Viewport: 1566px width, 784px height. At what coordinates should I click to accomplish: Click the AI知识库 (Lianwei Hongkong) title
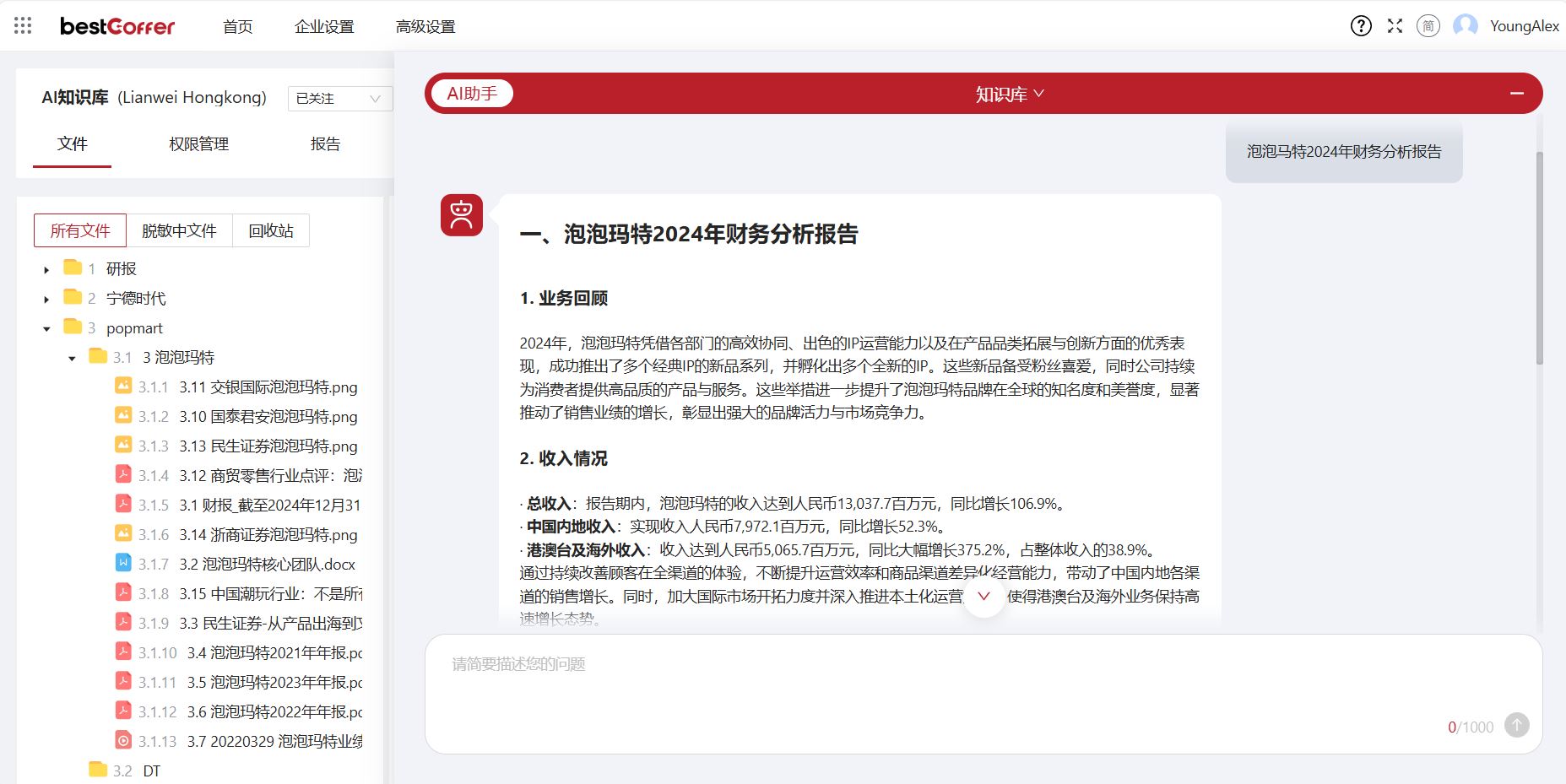click(154, 98)
